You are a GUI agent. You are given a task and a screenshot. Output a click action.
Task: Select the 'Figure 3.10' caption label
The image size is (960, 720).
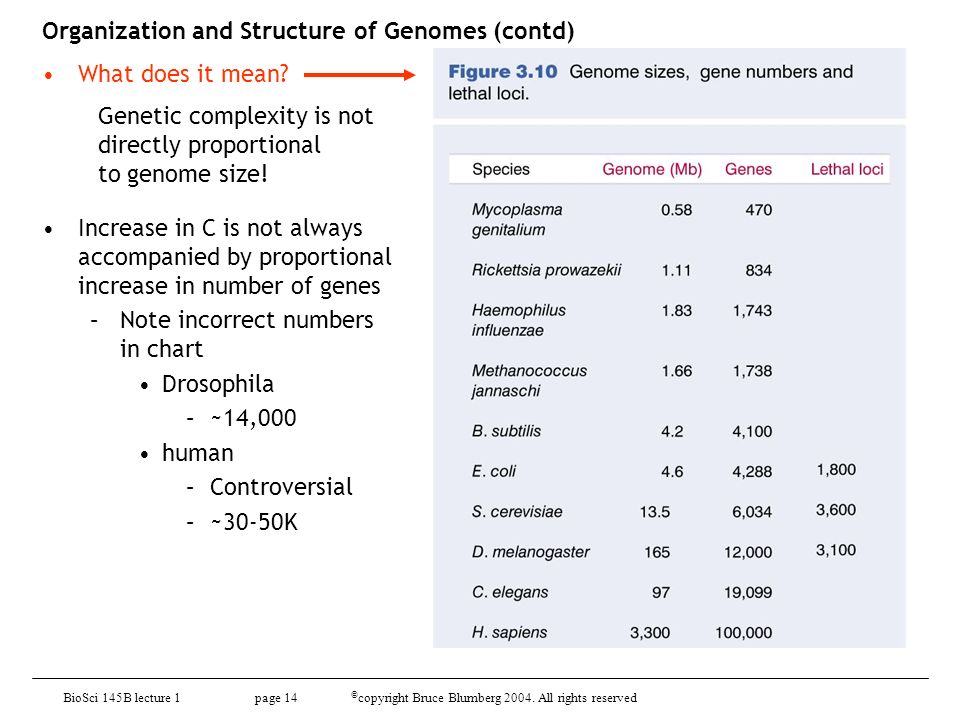[503, 72]
